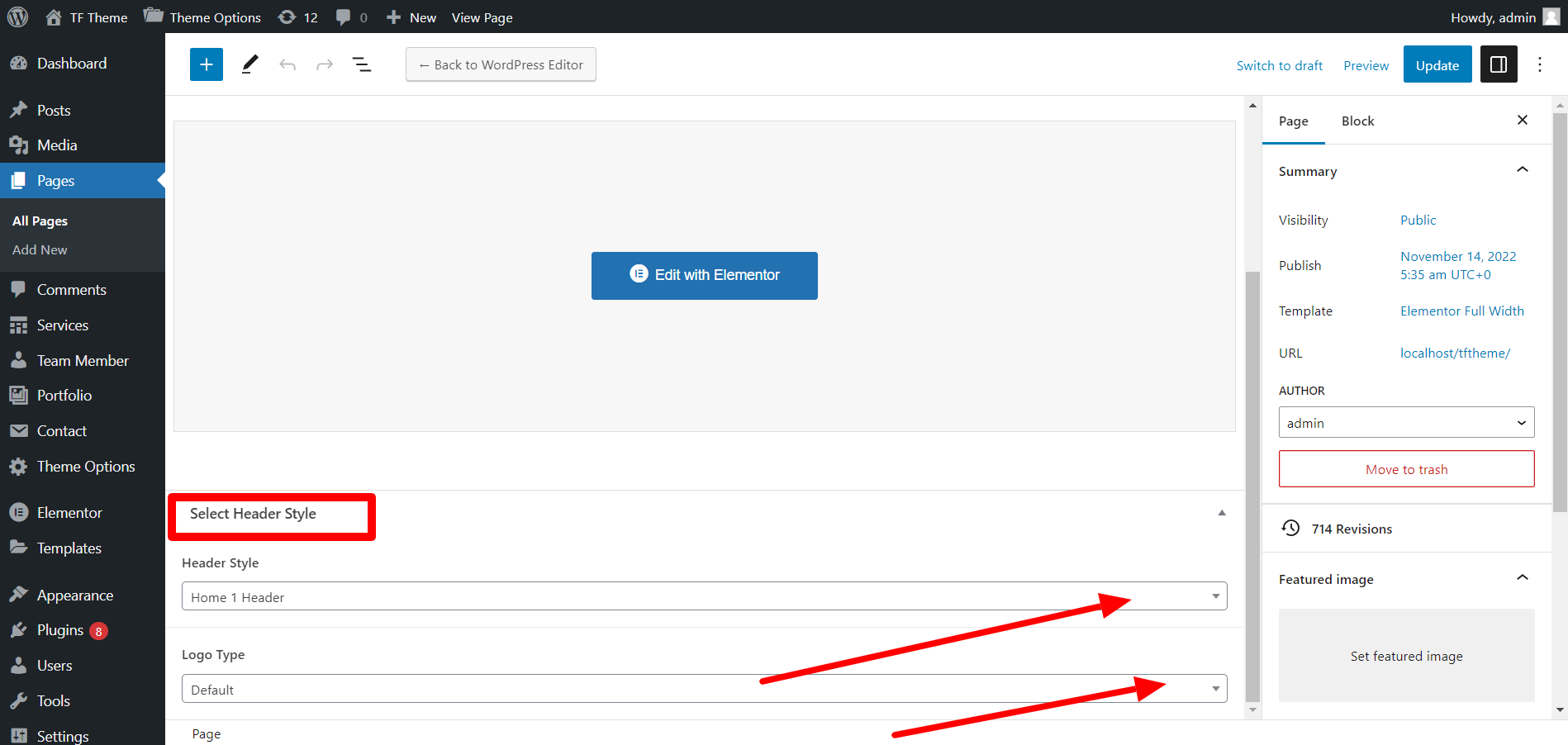The height and width of the screenshot is (745, 1568).
Task: Click the undo arrow icon
Action: click(x=287, y=64)
